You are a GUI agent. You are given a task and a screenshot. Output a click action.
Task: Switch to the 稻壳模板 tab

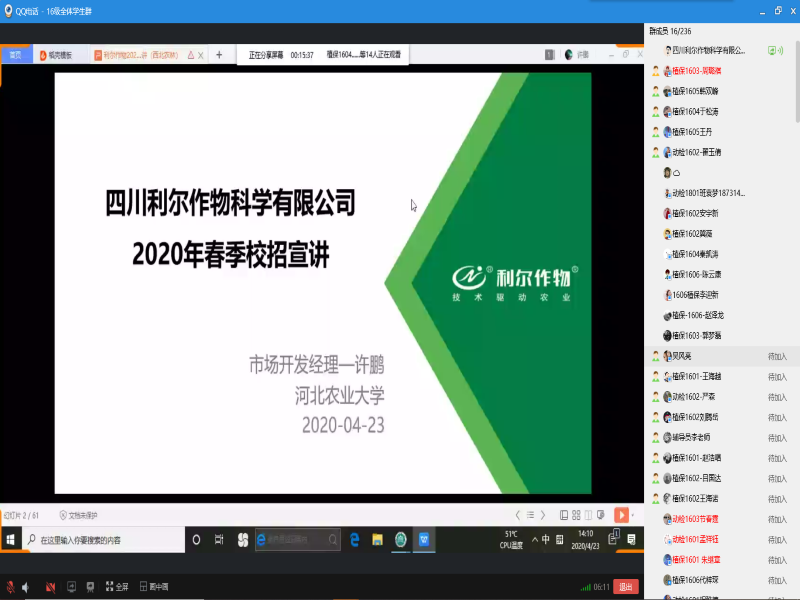(x=56, y=55)
